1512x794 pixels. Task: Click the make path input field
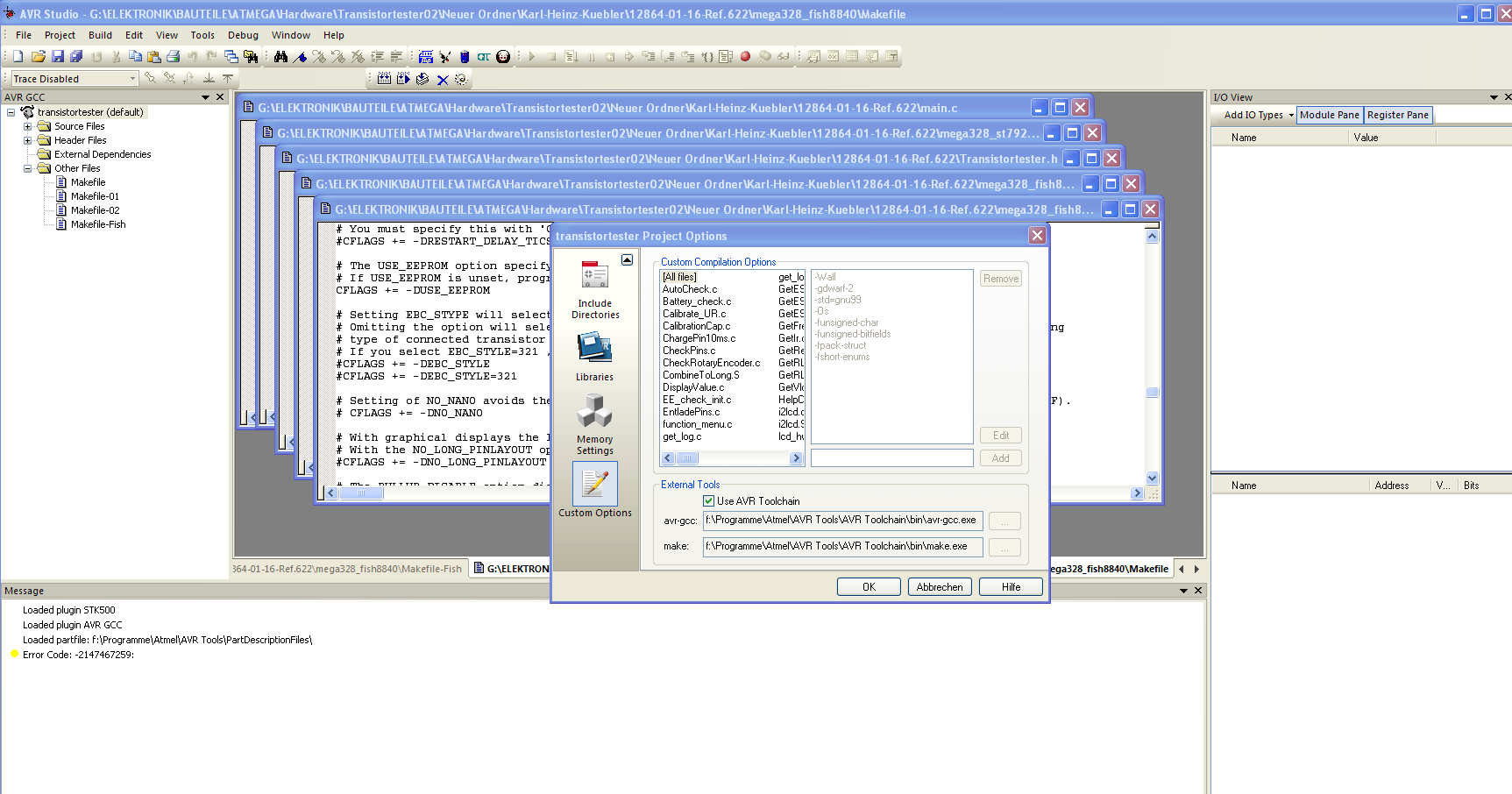842,547
